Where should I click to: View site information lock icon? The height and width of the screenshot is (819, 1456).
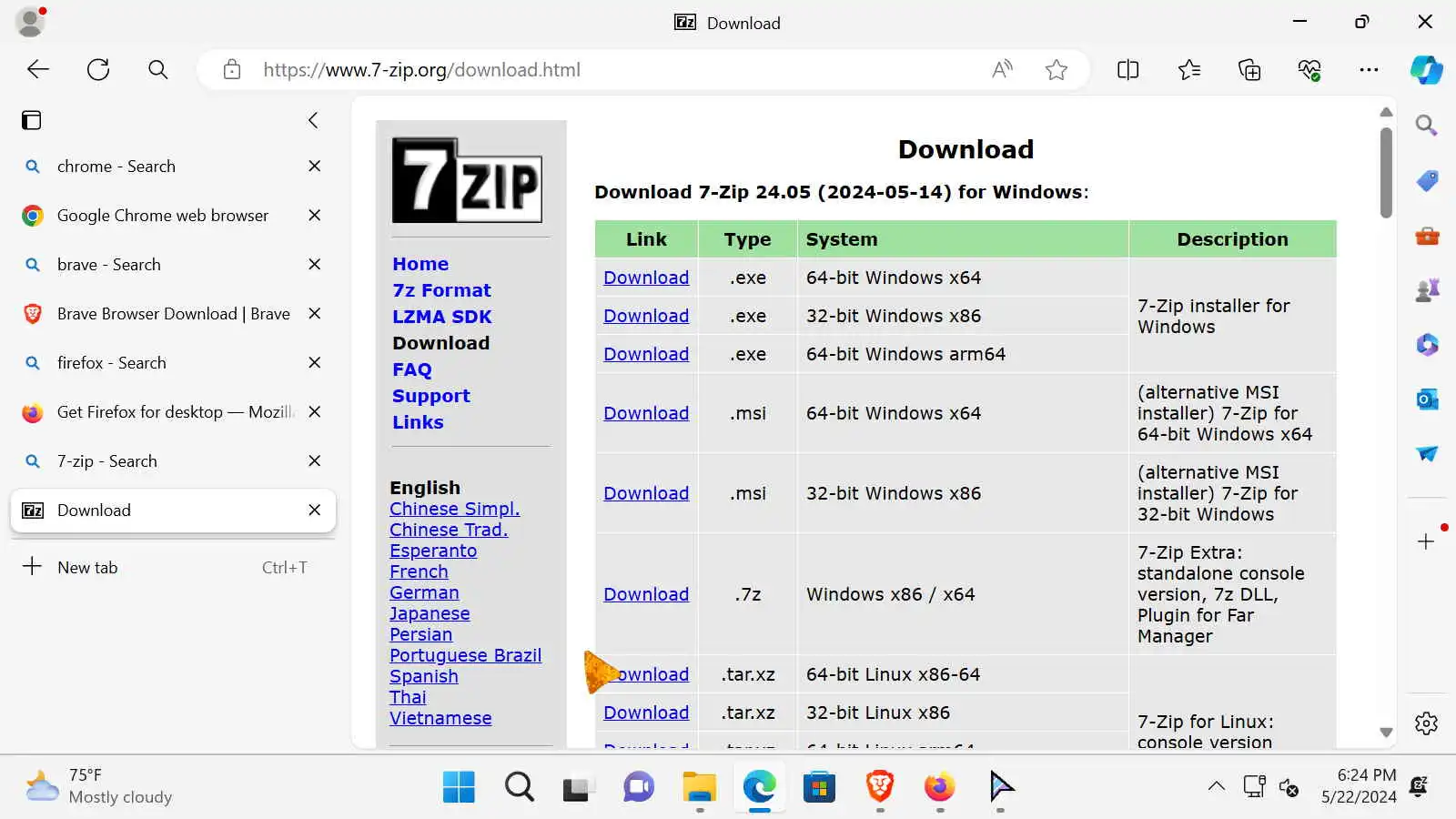coord(232,70)
